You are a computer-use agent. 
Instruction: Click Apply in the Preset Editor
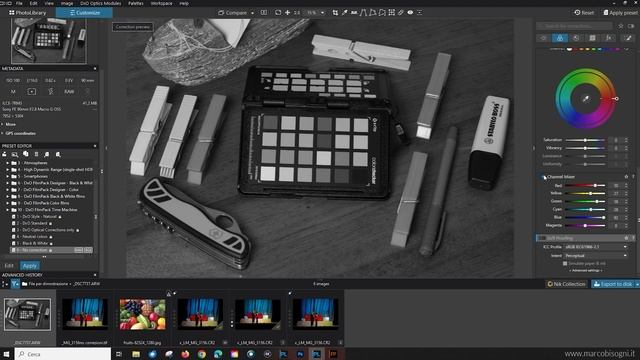(x=30, y=266)
